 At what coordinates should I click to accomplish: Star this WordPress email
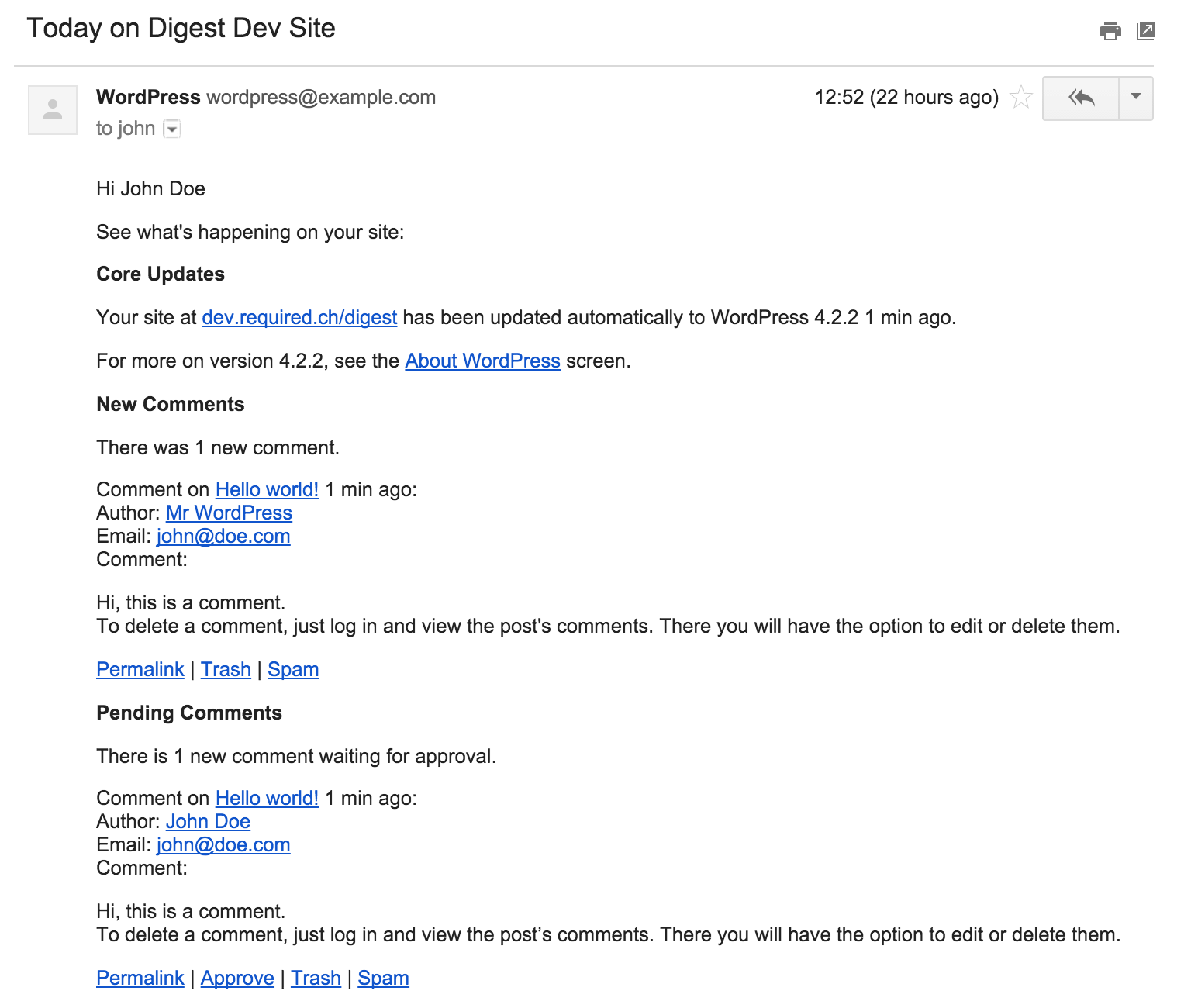(x=1021, y=98)
